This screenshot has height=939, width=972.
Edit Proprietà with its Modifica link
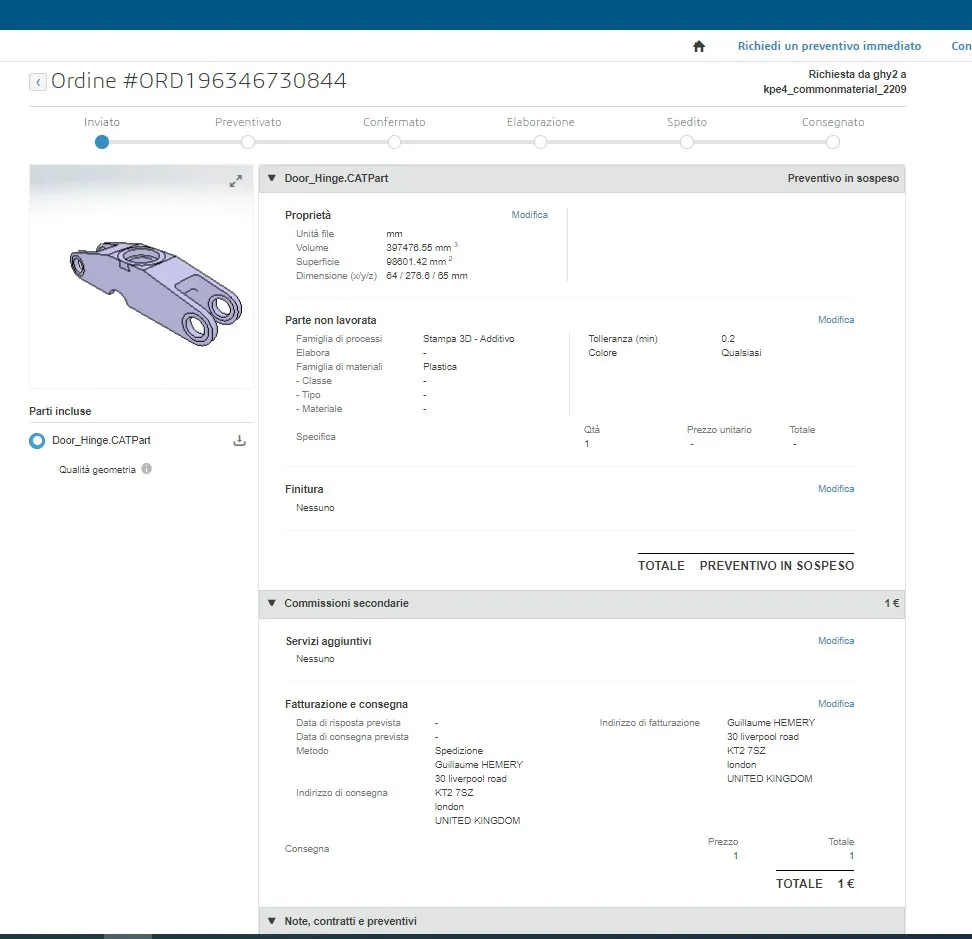(529, 215)
